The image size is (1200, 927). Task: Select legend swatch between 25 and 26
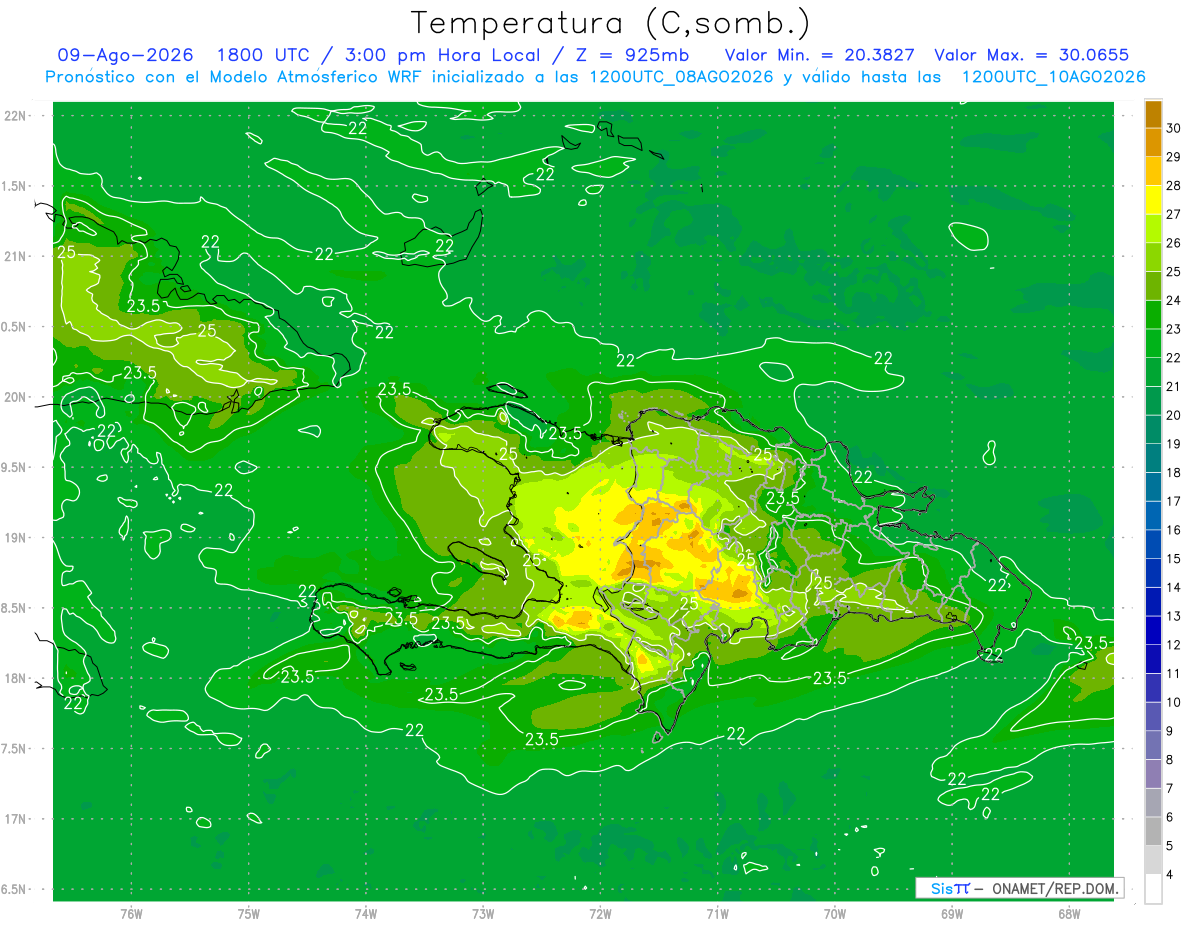1153,257
